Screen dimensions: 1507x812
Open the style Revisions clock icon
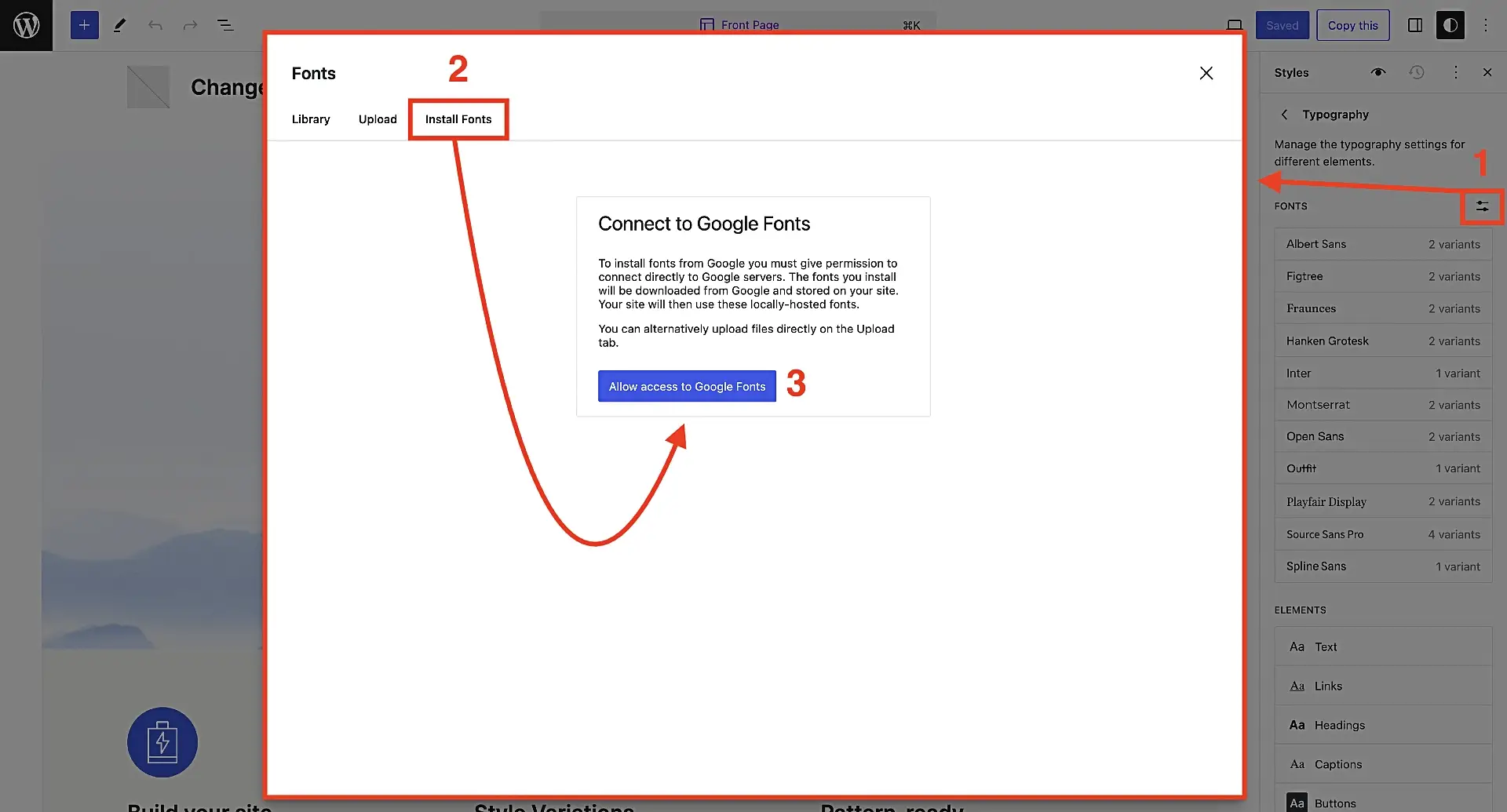1416,72
